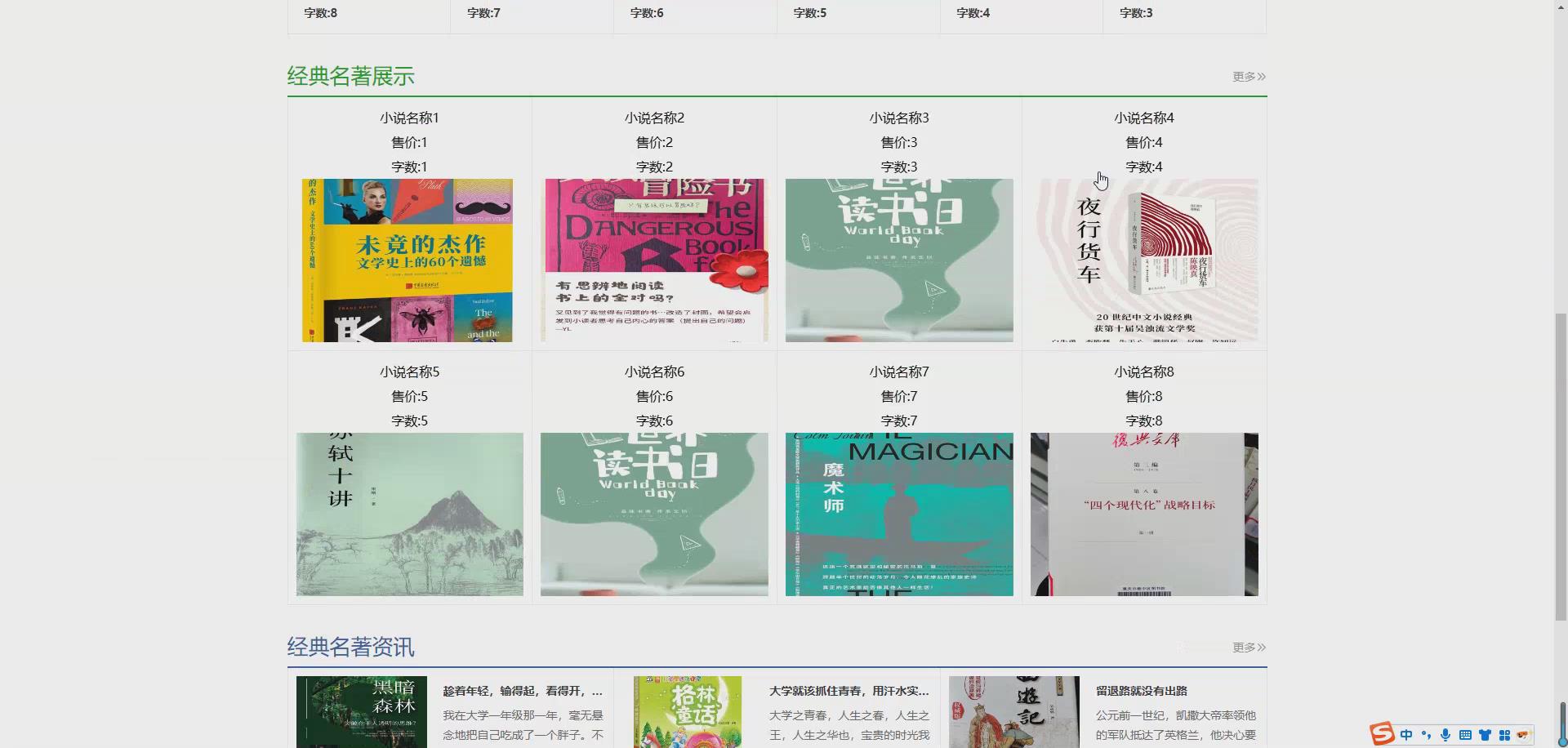Viewport: 1568px width, 748px height.
Task: Open the 小说名称1 title link
Action: 409,118
